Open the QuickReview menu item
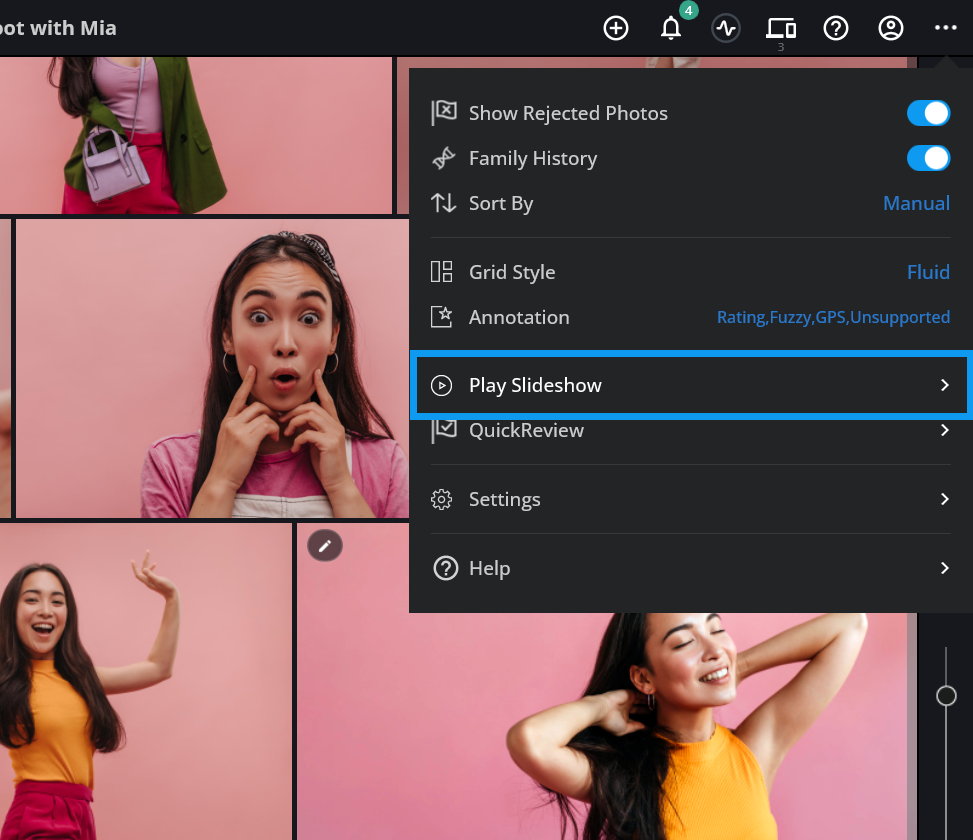This screenshot has width=973, height=840. pos(526,430)
